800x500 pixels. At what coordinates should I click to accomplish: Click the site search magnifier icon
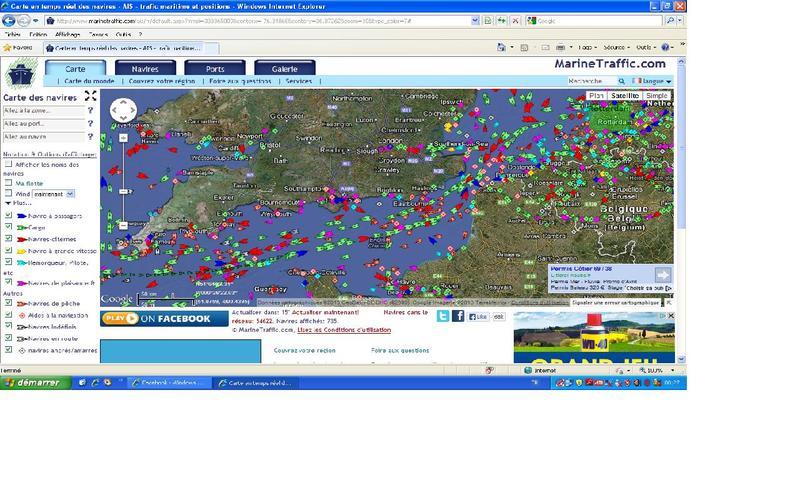pos(621,81)
